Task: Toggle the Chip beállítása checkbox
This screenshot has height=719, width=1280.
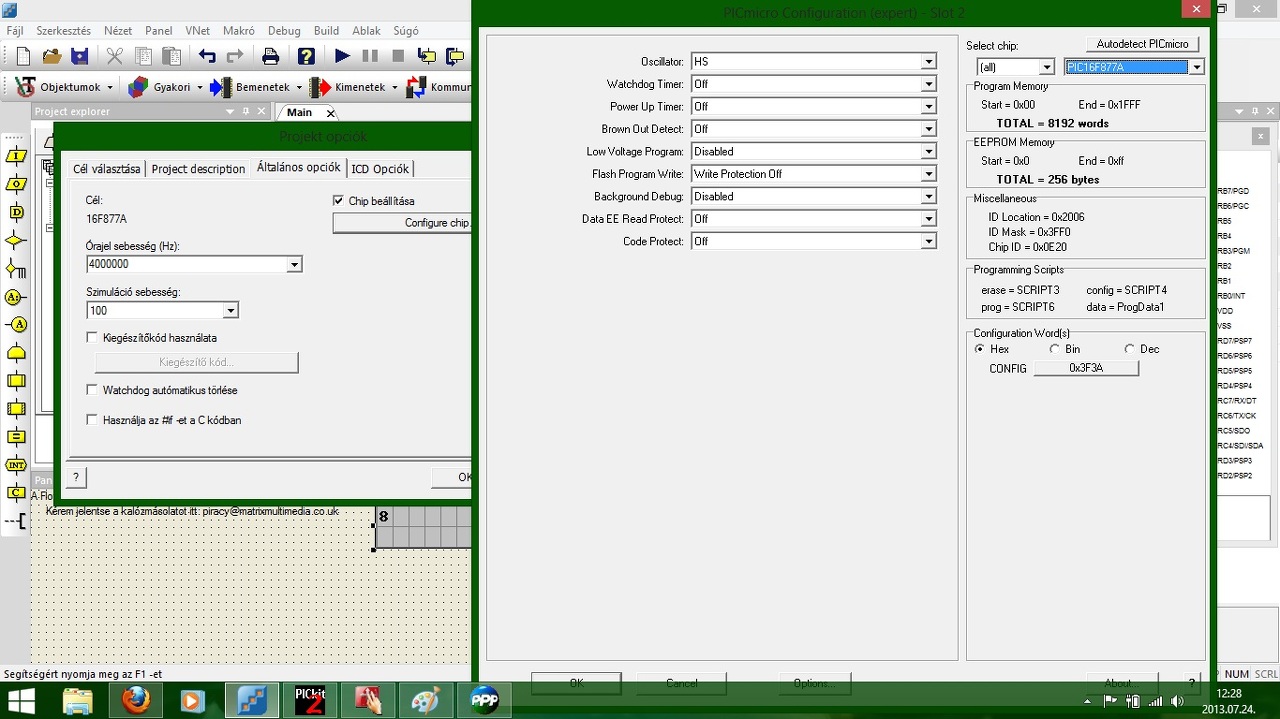Action: click(x=338, y=201)
